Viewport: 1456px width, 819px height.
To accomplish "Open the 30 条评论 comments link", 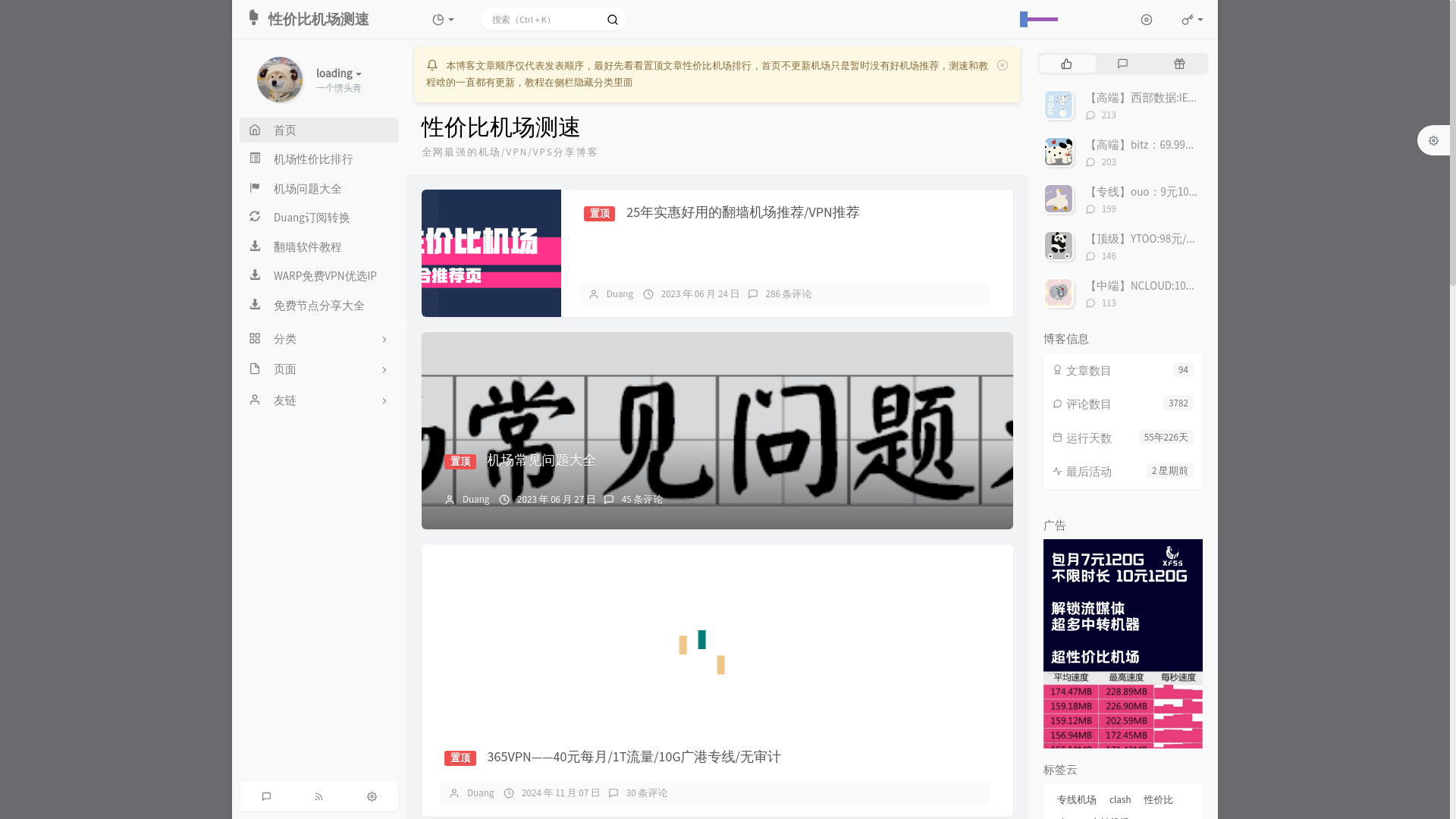I will 646,793.
